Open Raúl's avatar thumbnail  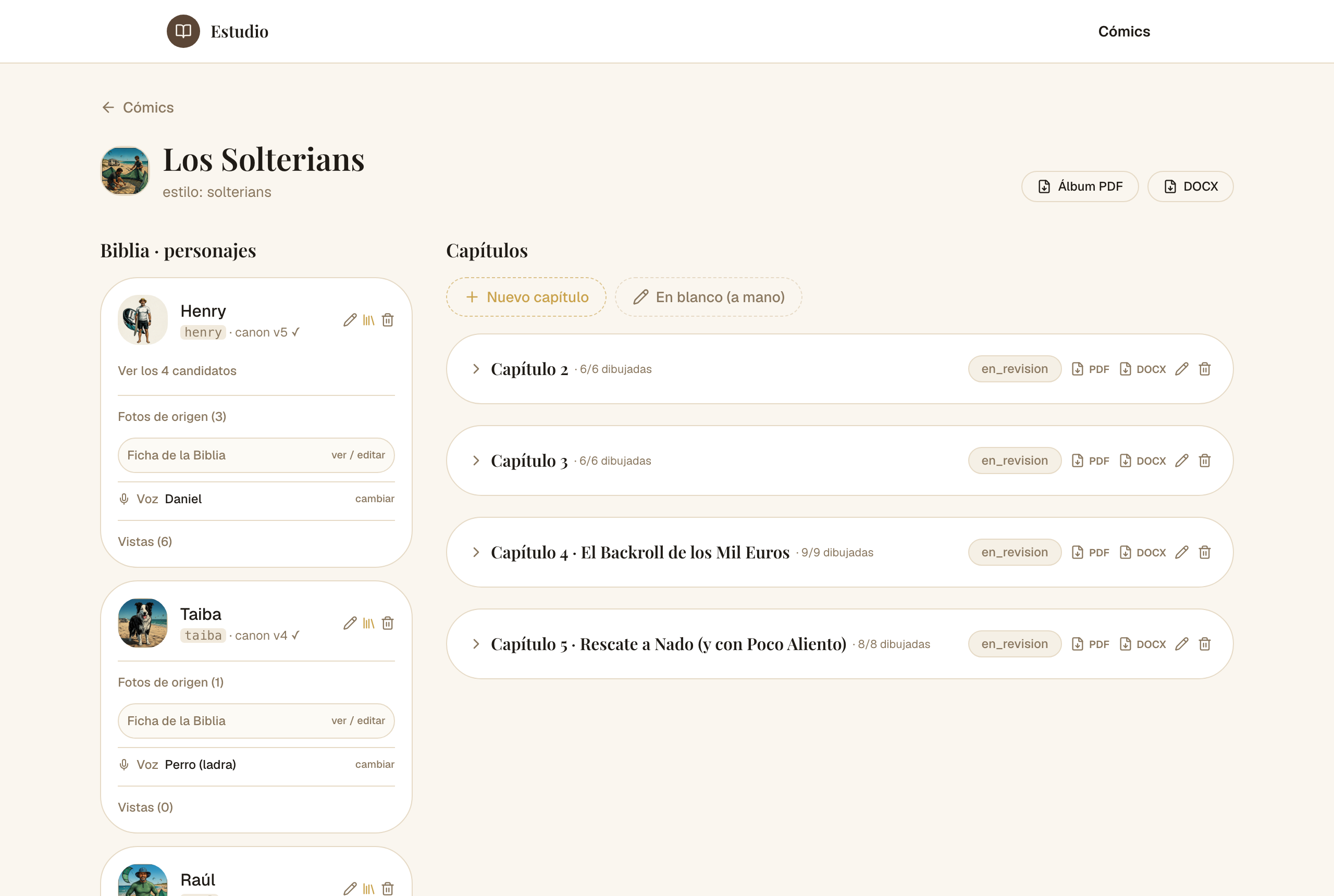(143, 880)
